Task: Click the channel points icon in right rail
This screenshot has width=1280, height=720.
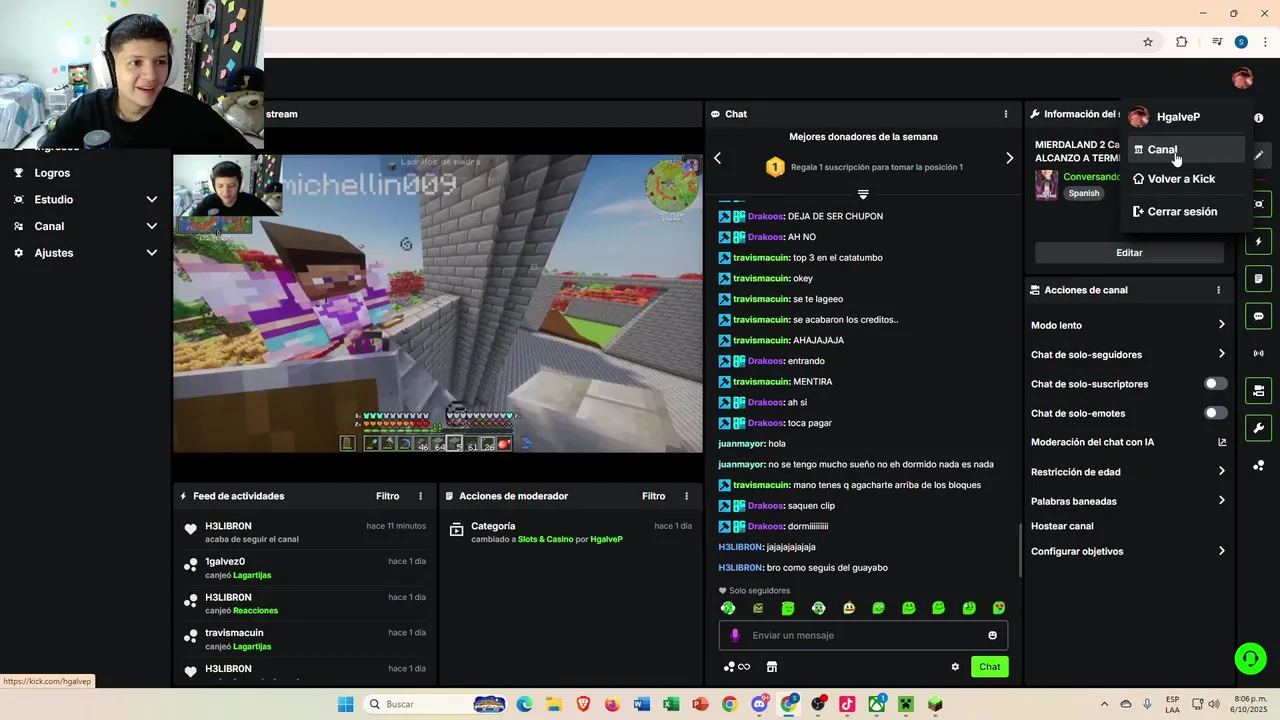Action: pos(1258,465)
